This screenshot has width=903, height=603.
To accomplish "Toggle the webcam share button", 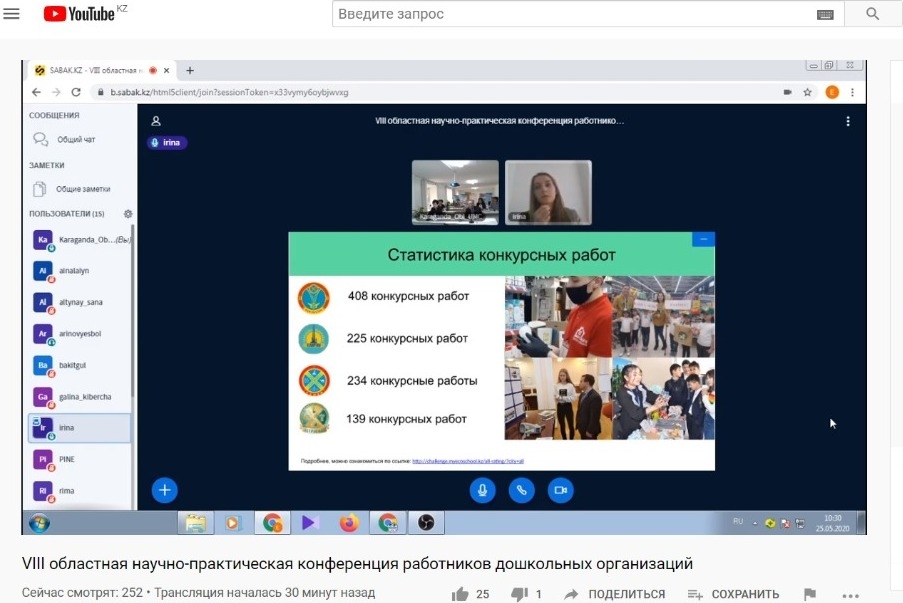I will [561, 490].
